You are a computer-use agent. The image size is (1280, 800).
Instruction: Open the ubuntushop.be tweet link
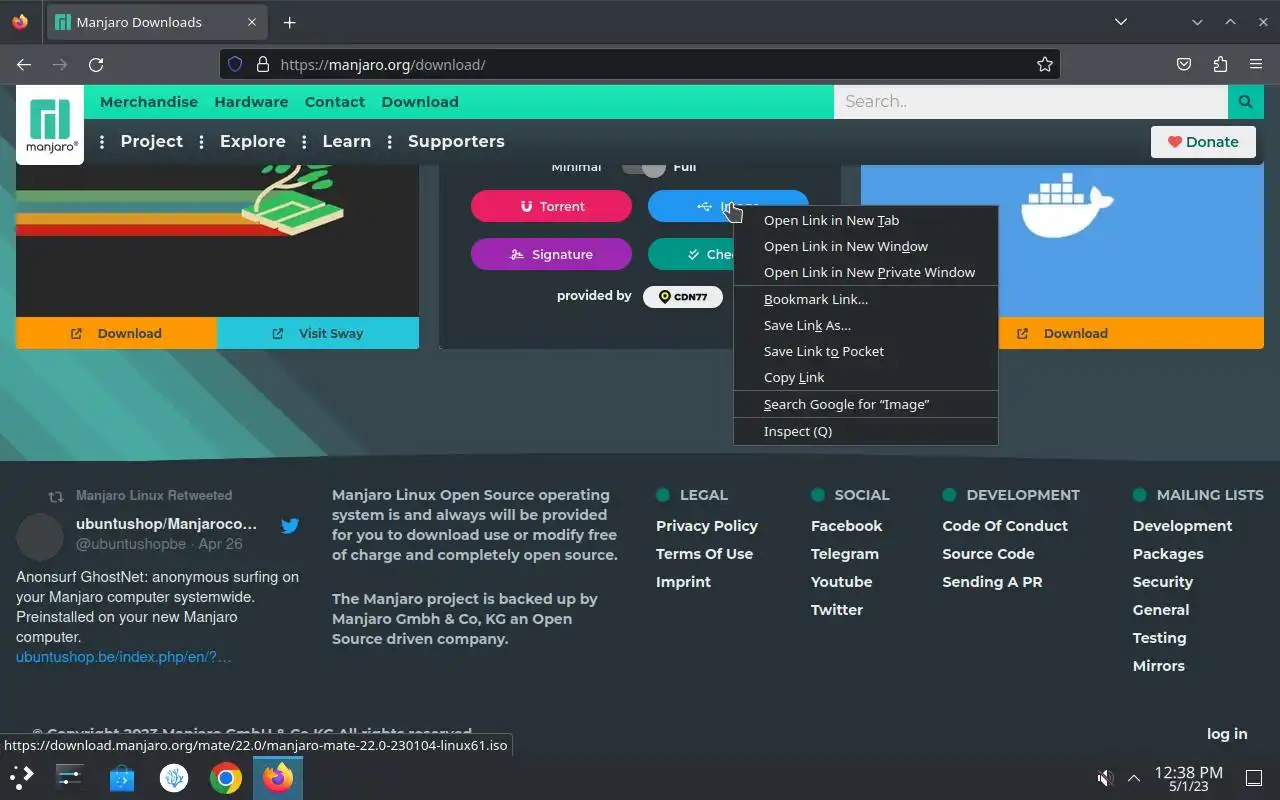(123, 657)
